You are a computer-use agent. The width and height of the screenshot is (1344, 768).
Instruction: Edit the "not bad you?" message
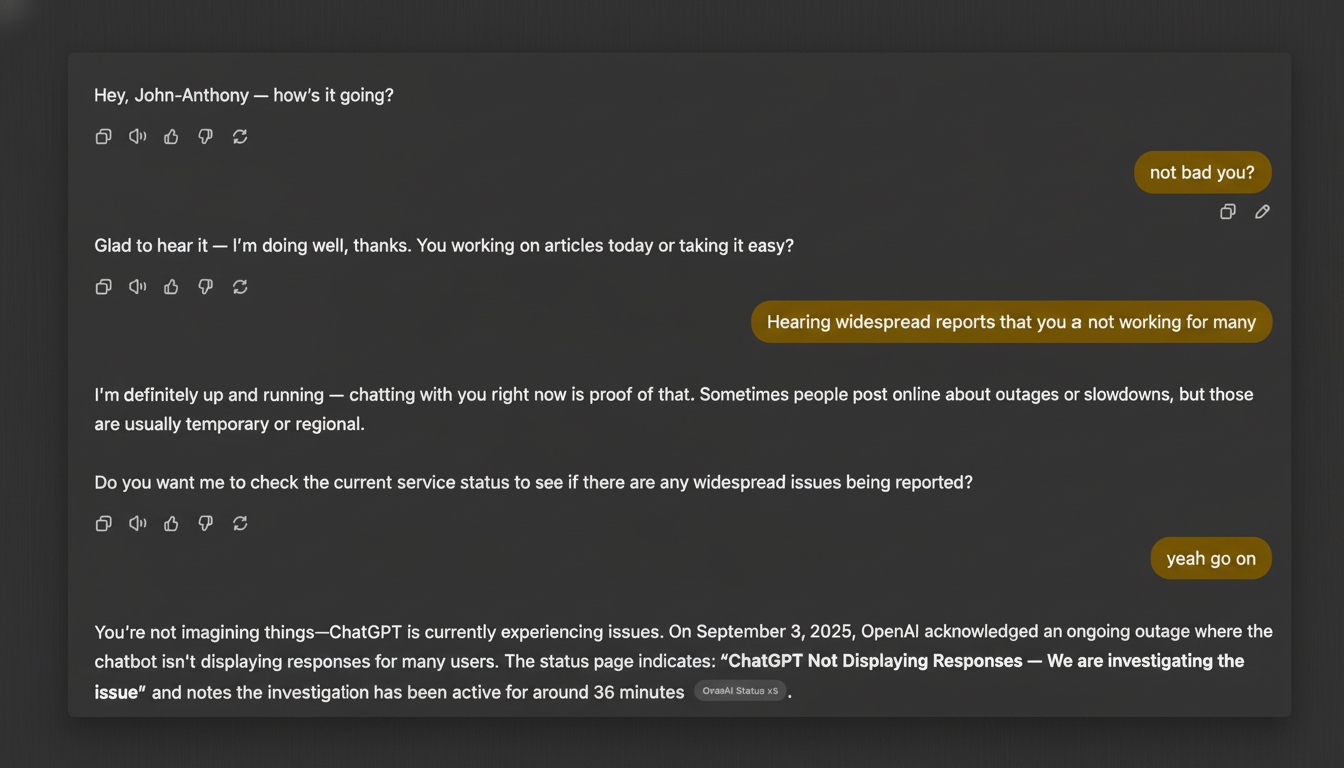click(1262, 212)
